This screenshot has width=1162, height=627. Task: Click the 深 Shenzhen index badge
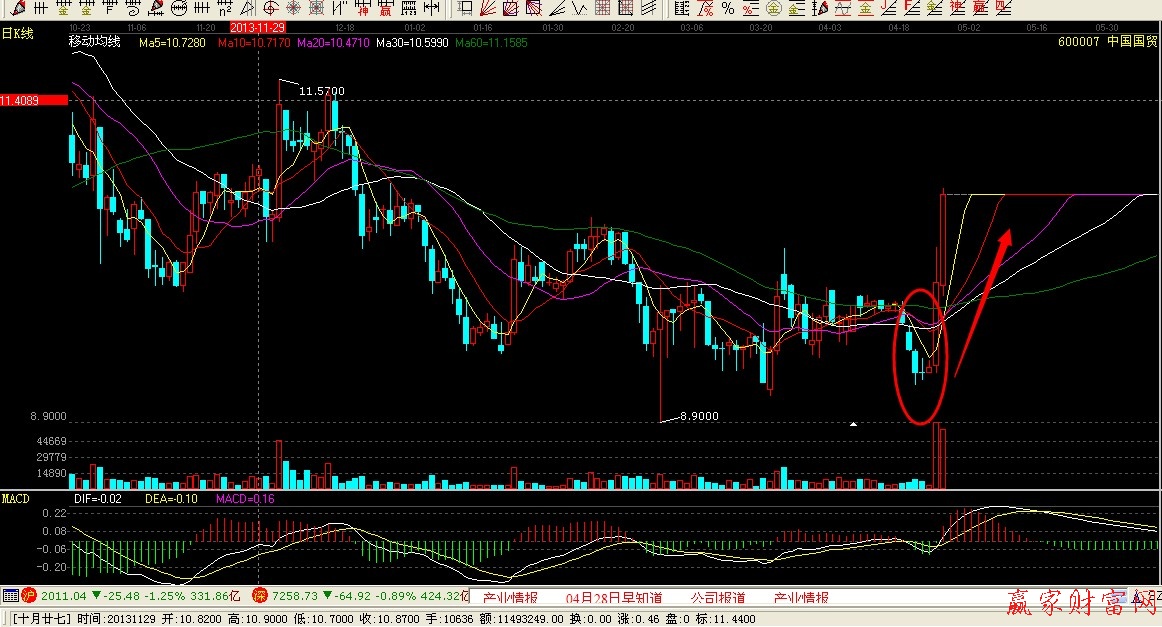tap(259, 596)
